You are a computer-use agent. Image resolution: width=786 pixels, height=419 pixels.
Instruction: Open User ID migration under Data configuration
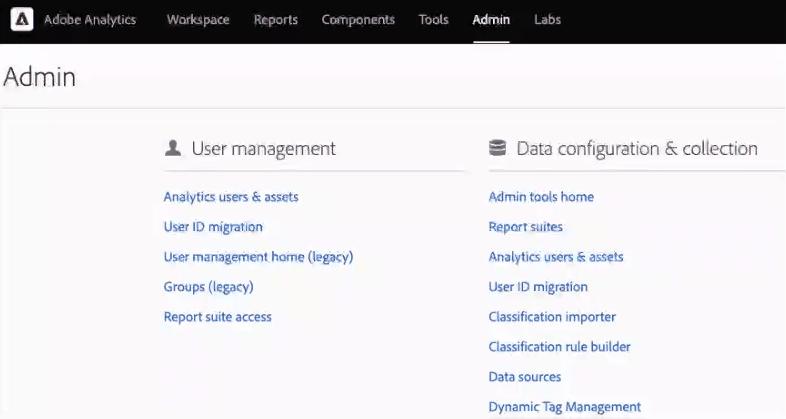coord(538,287)
